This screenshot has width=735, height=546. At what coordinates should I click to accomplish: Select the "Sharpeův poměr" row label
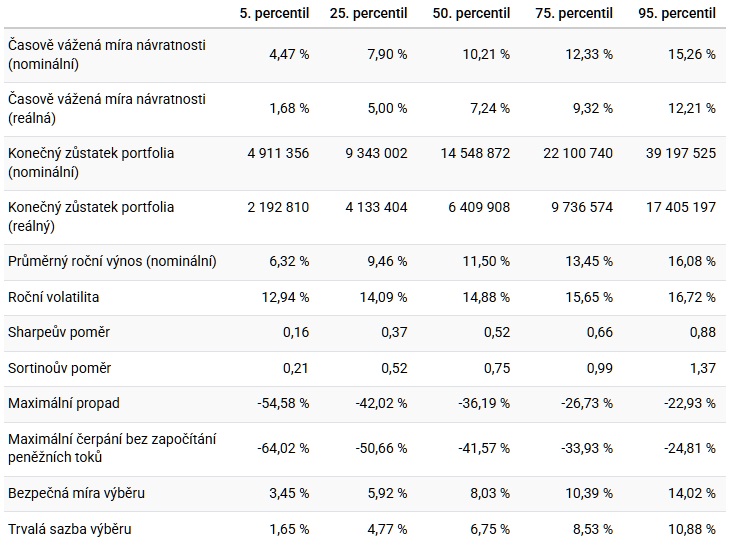coord(53,332)
